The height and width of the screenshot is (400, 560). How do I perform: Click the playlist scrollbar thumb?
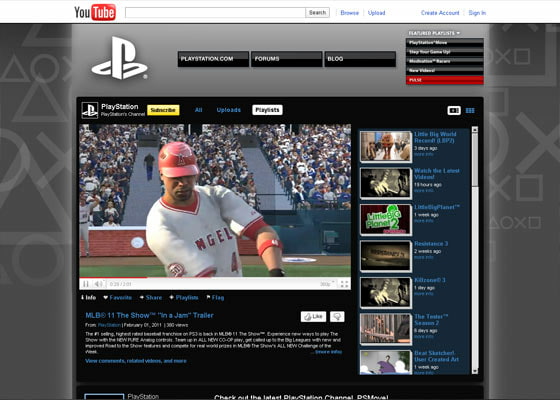[x=475, y=159]
